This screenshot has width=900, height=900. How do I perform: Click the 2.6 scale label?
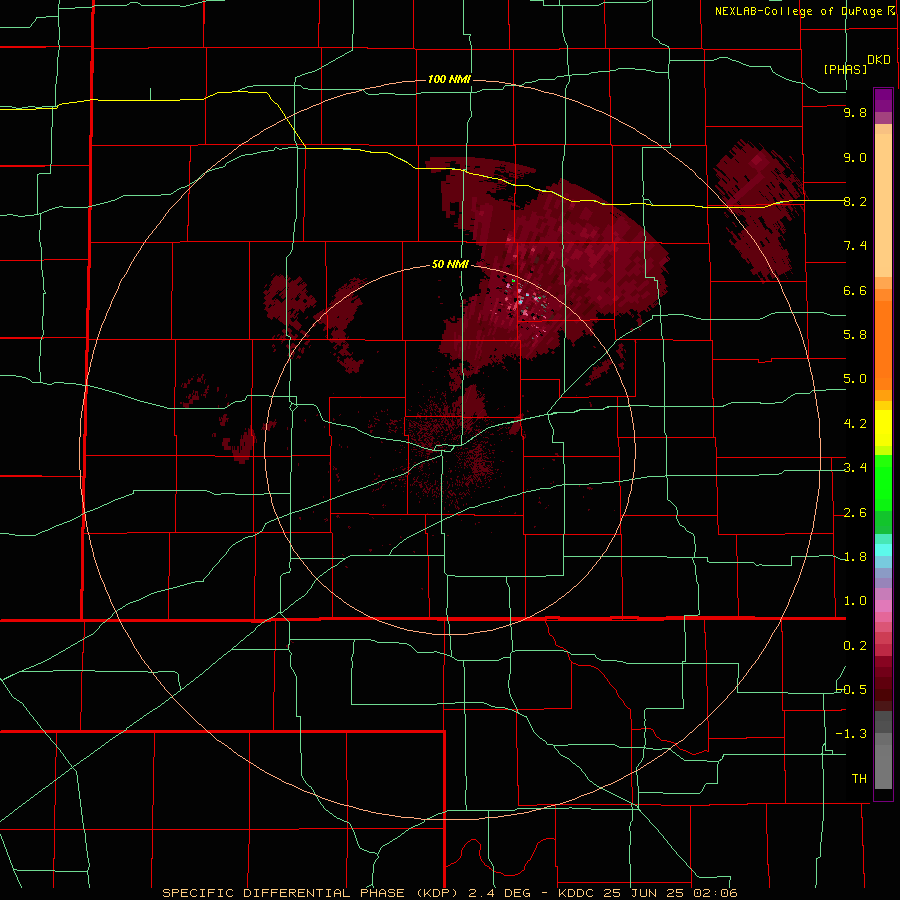(x=855, y=513)
